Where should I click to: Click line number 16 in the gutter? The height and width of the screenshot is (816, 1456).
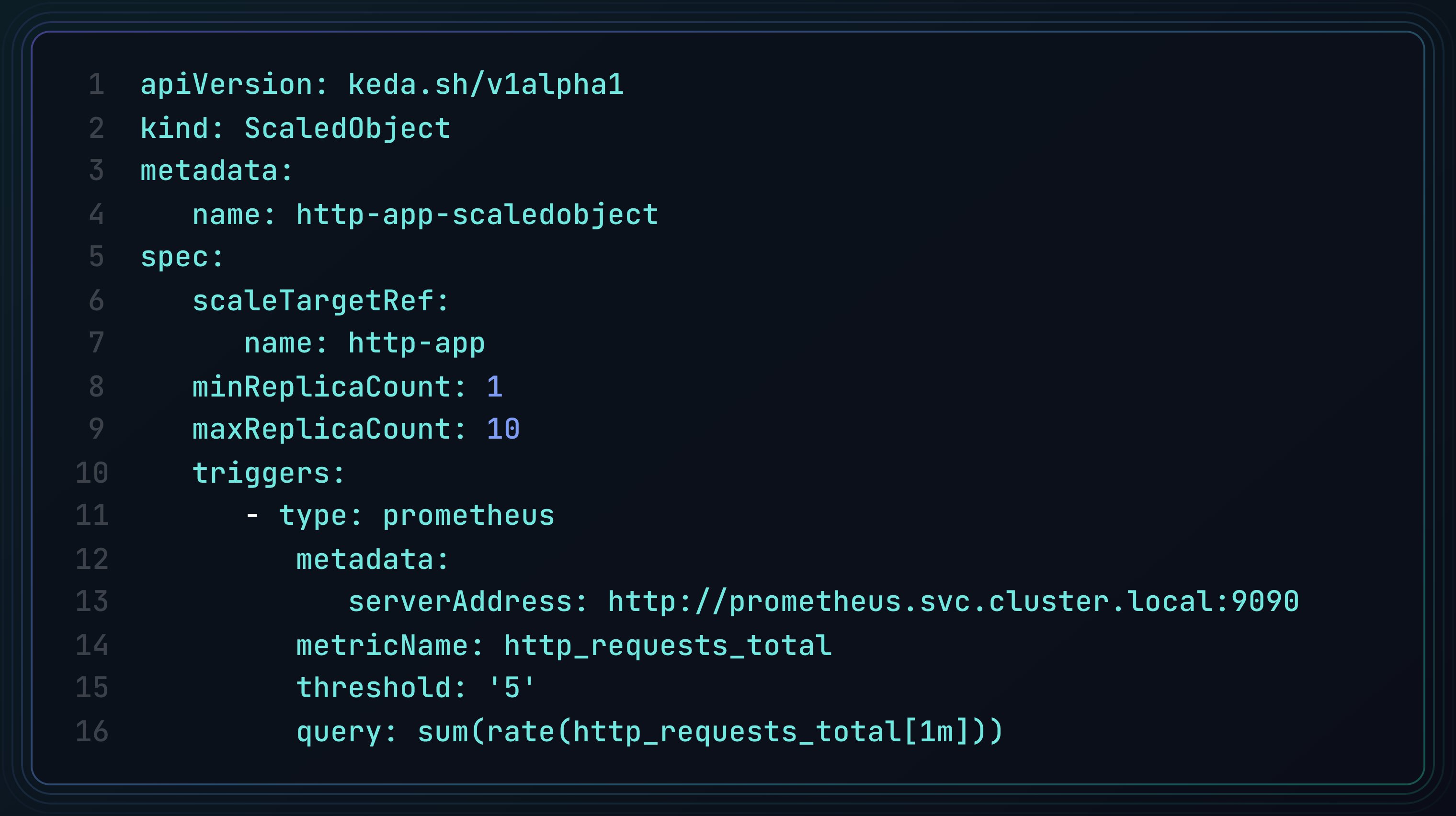pos(91,731)
